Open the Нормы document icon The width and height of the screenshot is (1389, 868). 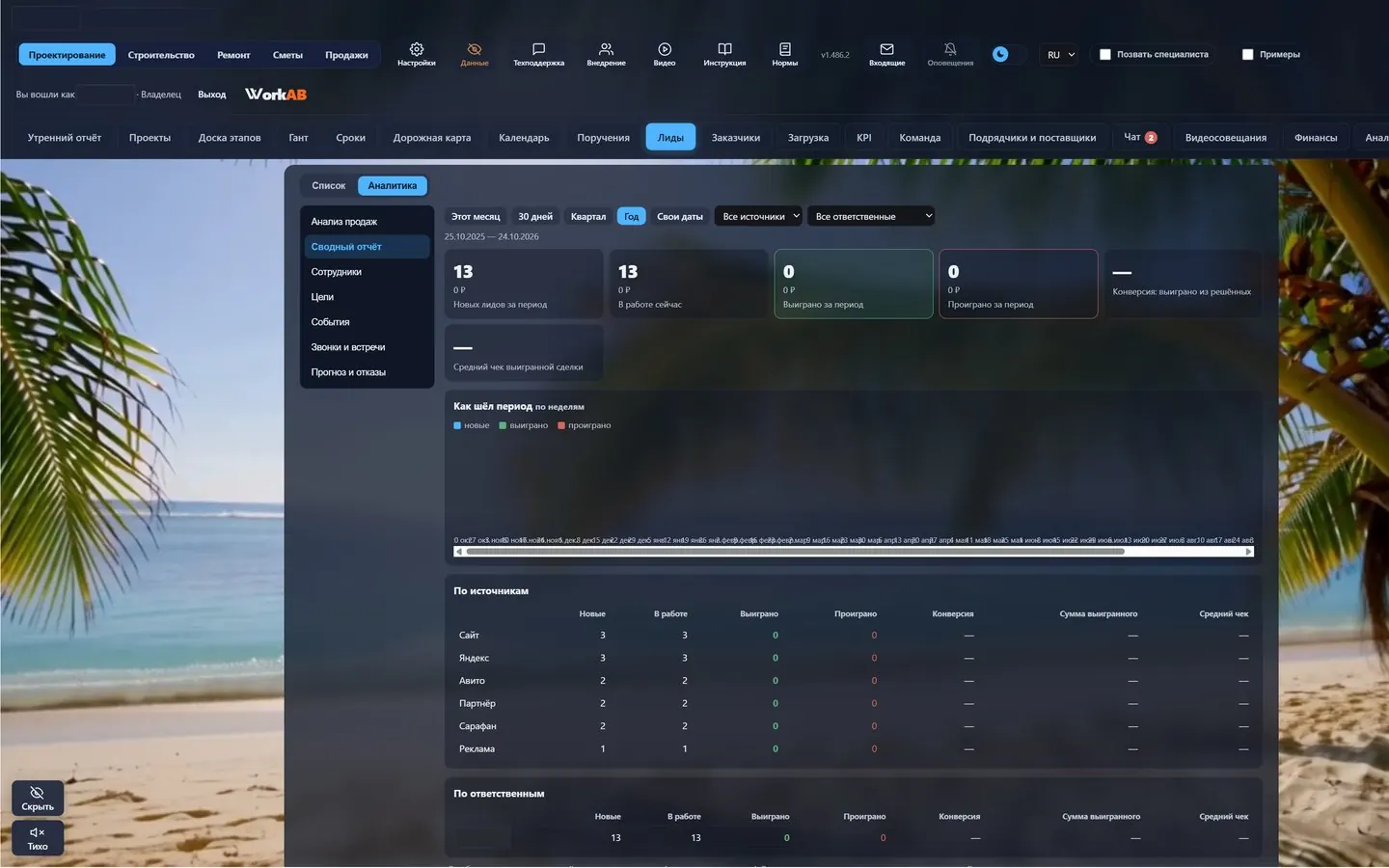click(785, 49)
